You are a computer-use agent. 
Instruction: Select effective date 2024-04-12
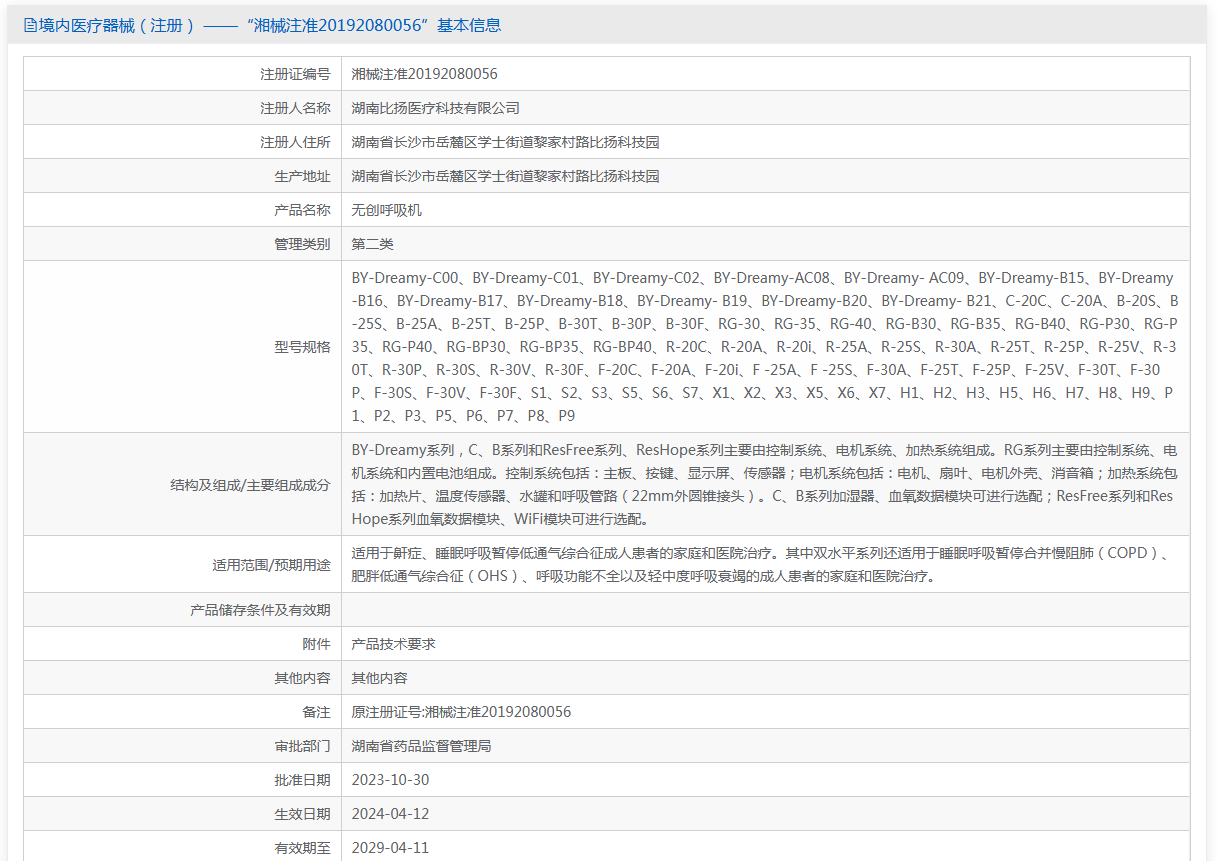coord(391,814)
